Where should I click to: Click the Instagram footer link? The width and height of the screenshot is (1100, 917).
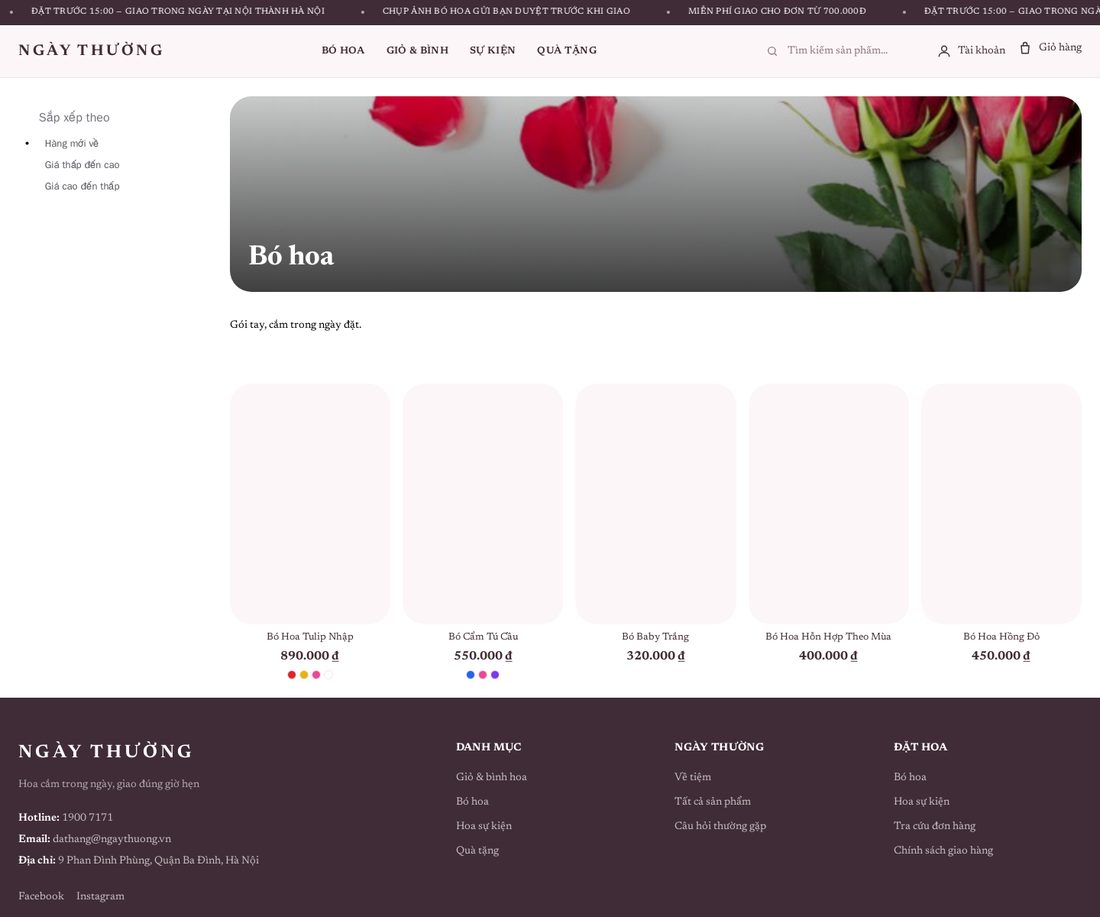pyautogui.click(x=100, y=896)
